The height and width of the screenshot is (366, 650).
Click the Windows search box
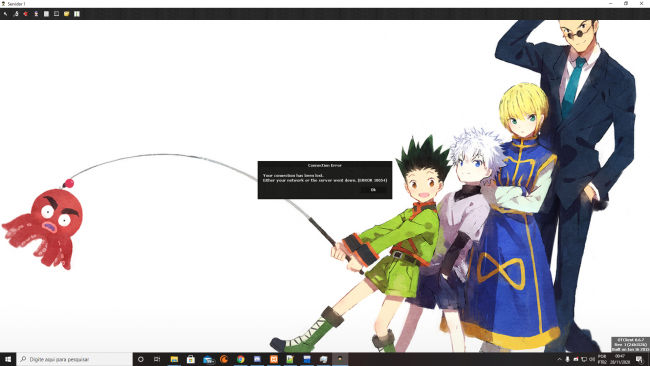[75, 359]
